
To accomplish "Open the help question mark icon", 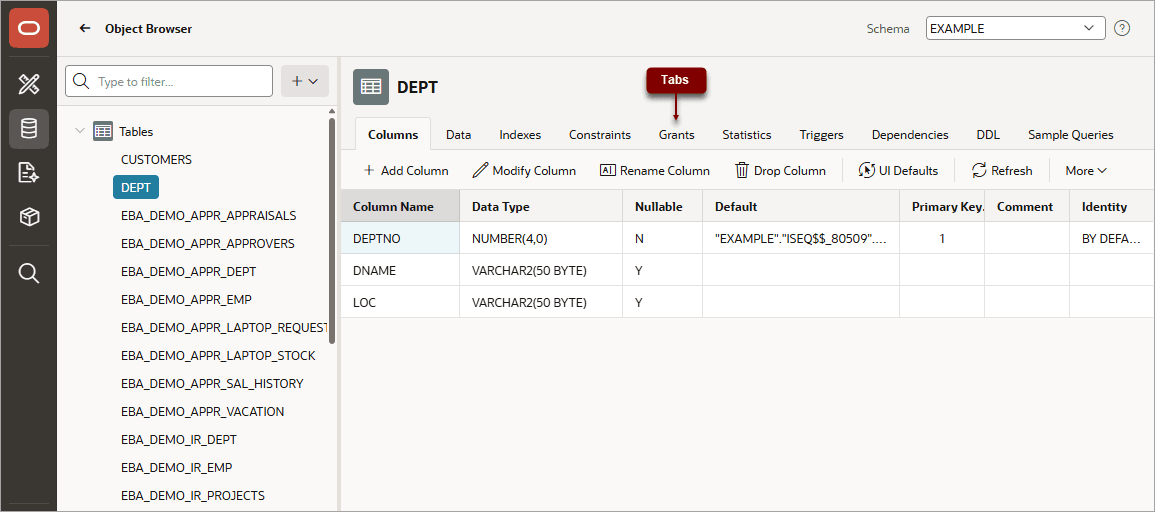I will [x=1122, y=29].
